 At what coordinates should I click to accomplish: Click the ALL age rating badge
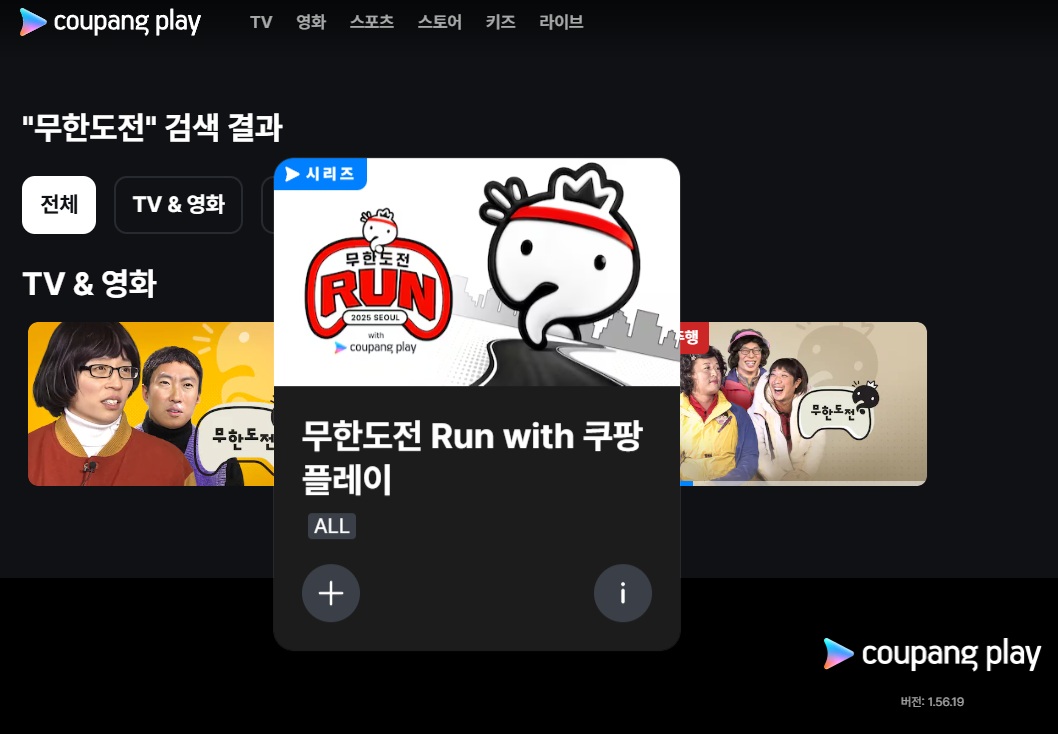coord(331,526)
